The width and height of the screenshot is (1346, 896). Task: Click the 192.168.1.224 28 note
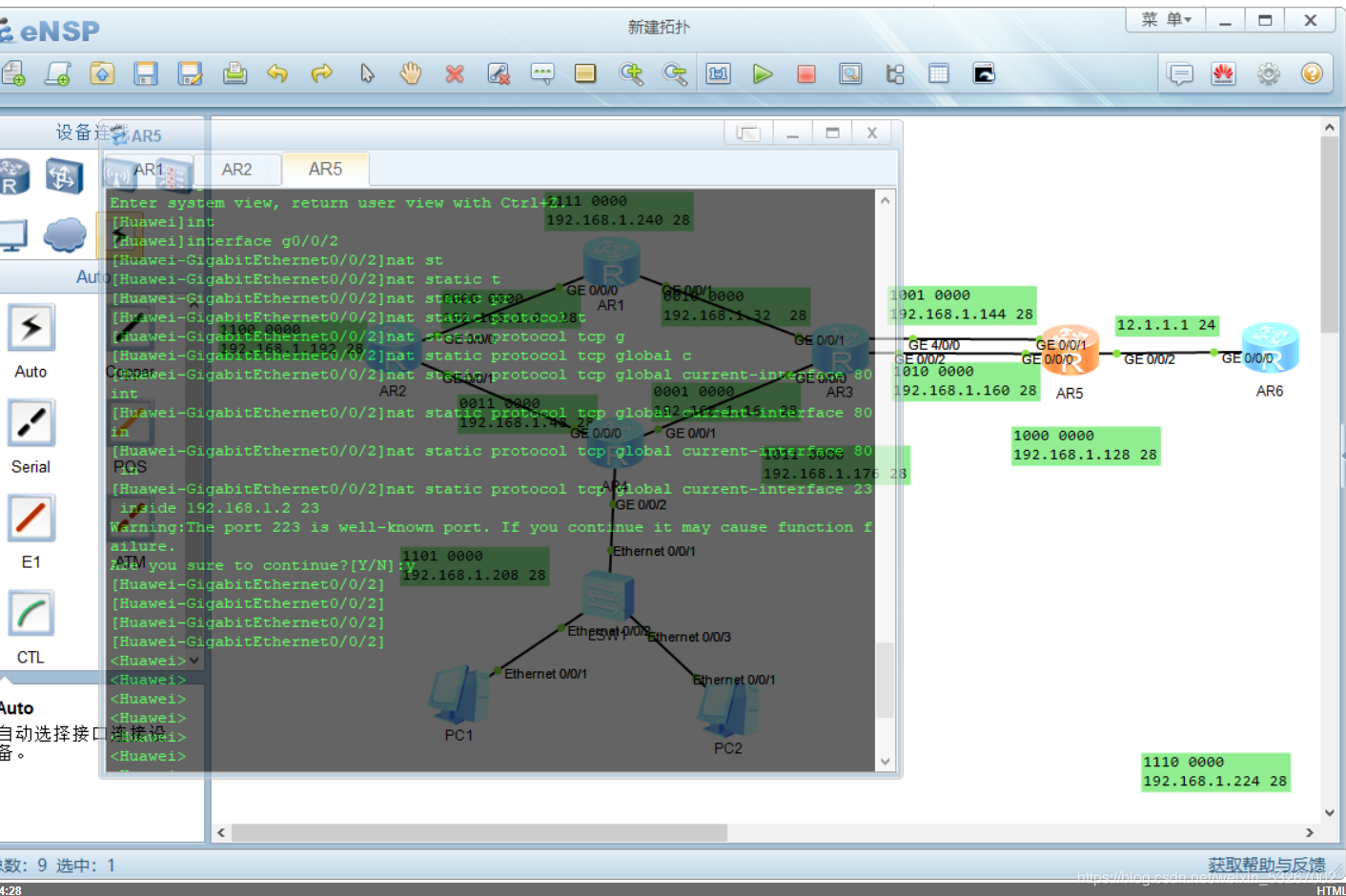click(1215, 771)
